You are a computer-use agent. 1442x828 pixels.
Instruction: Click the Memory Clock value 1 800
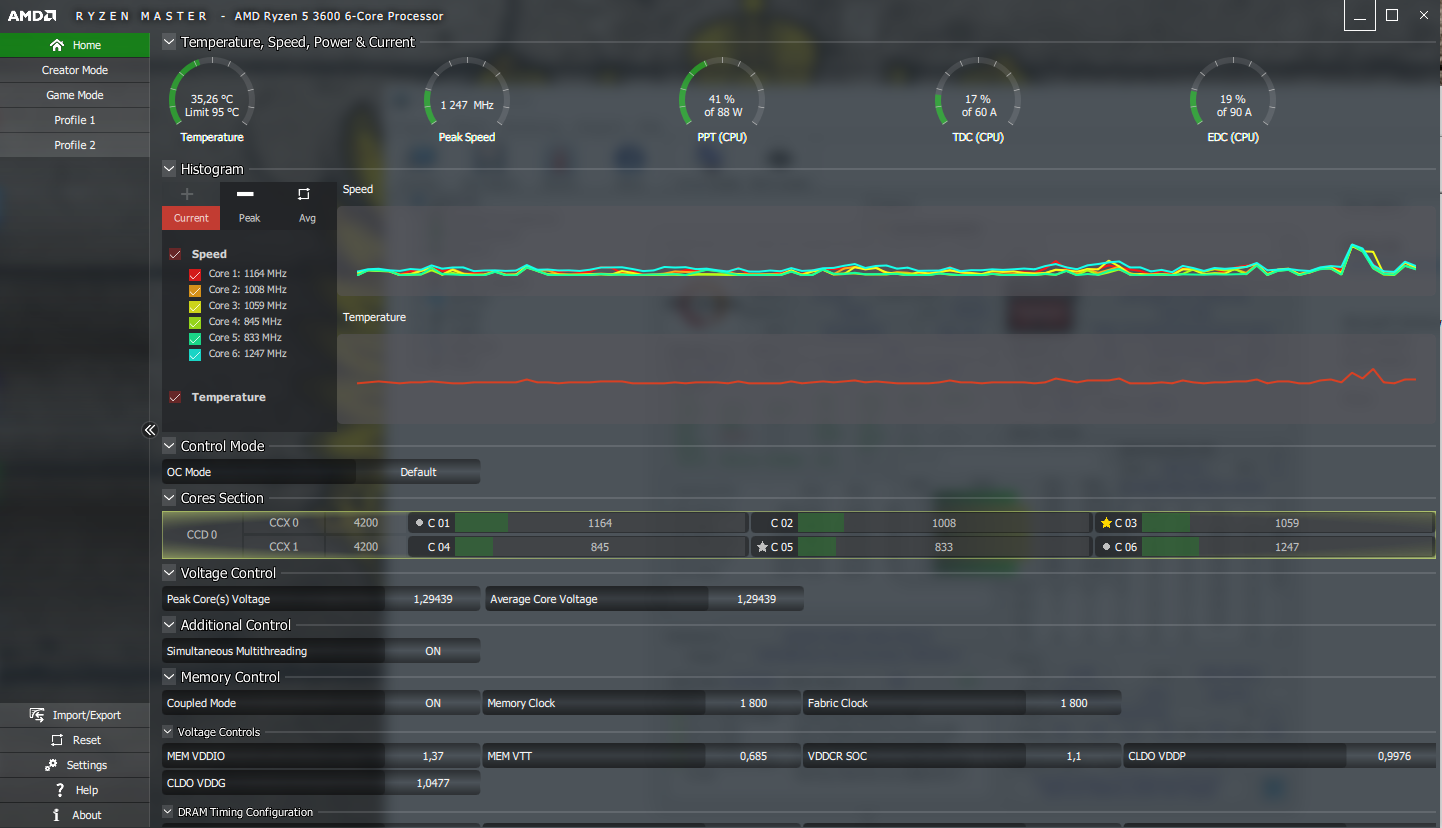coord(754,703)
